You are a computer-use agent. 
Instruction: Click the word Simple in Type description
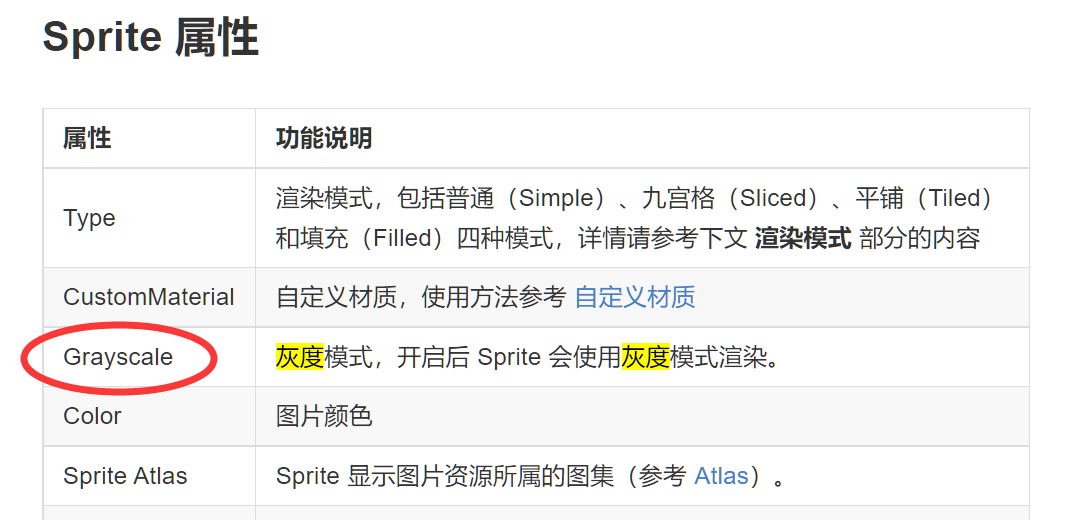coord(558,198)
